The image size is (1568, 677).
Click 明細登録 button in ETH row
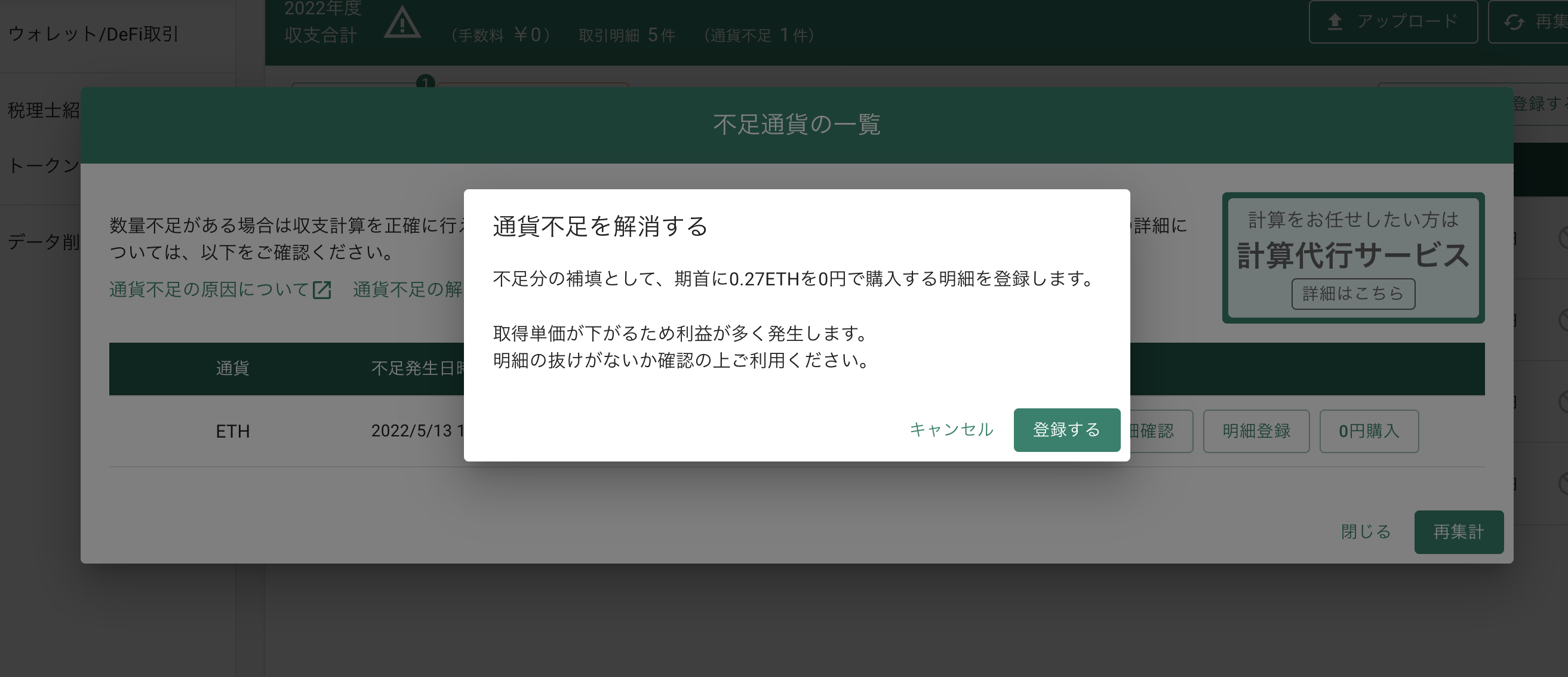[1256, 431]
